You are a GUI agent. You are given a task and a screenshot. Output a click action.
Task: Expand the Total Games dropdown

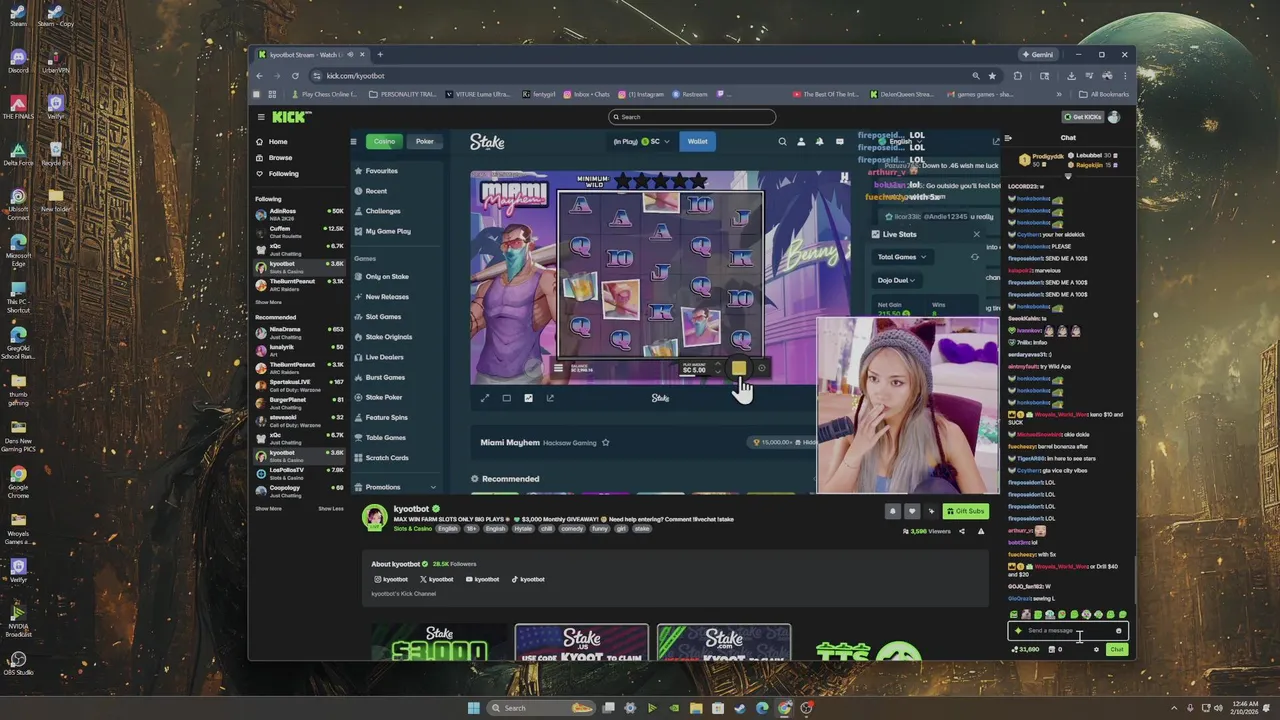pos(902,257)
